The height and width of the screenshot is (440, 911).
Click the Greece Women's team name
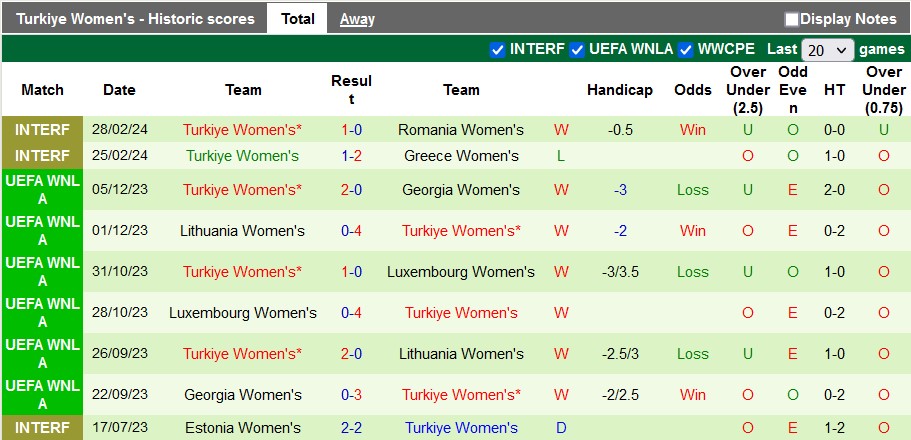pyautogui.click(x=460, y=155)
